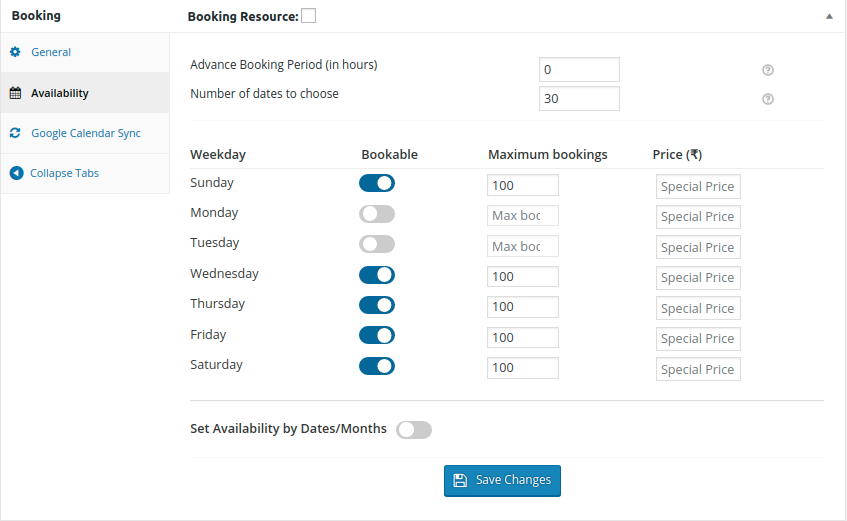Enable Tuesday bookable switch
The image size is (847, 521).
click(x=377, y=244)
